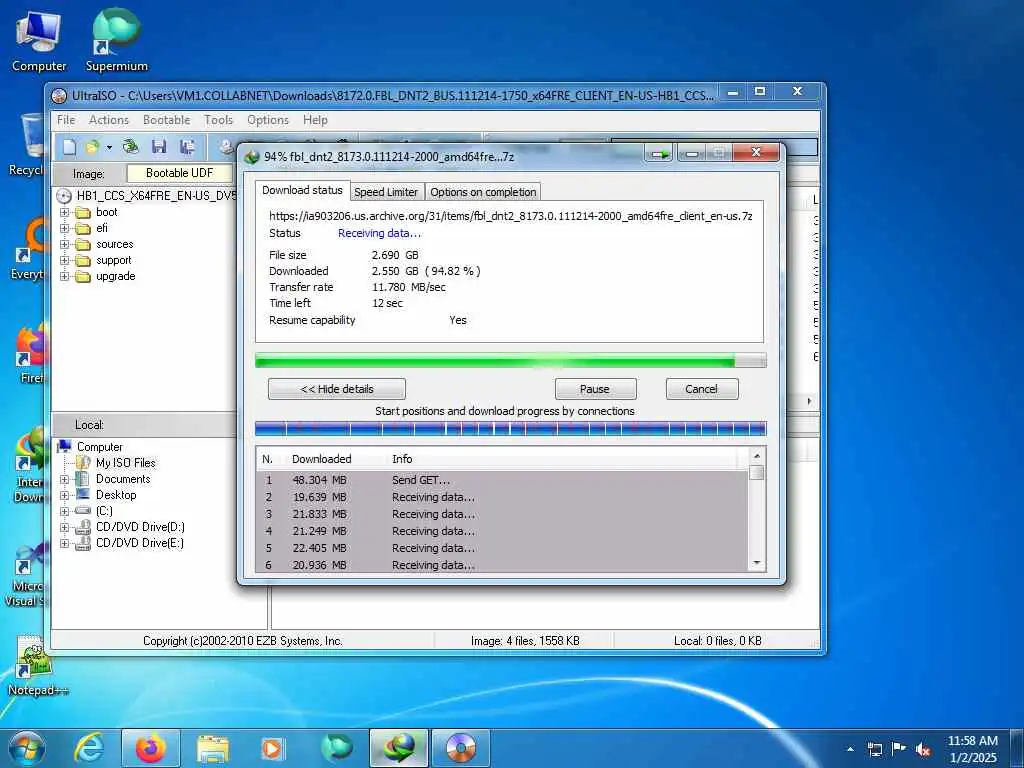Click the green arrow button in download dialog title bar
Viewport: 1024px width, 768px height.
tap(660, 155)
